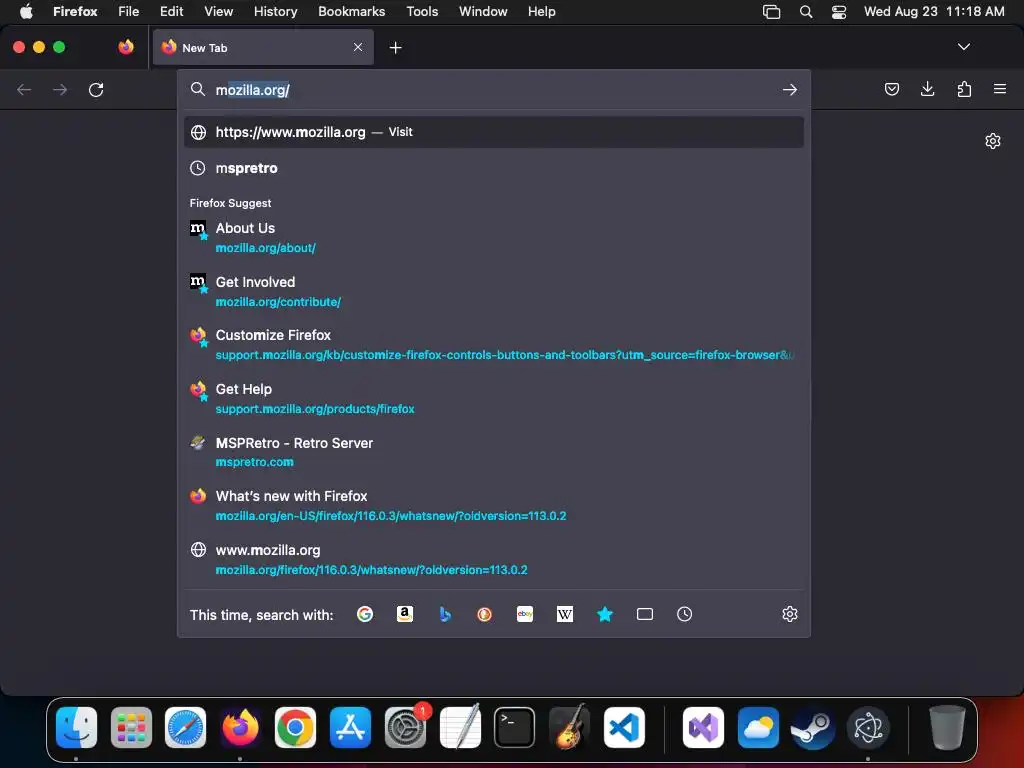The height and width of the screenshot is (768, 1024).
Task: Open the Apple menu
Action: (26, 12)
